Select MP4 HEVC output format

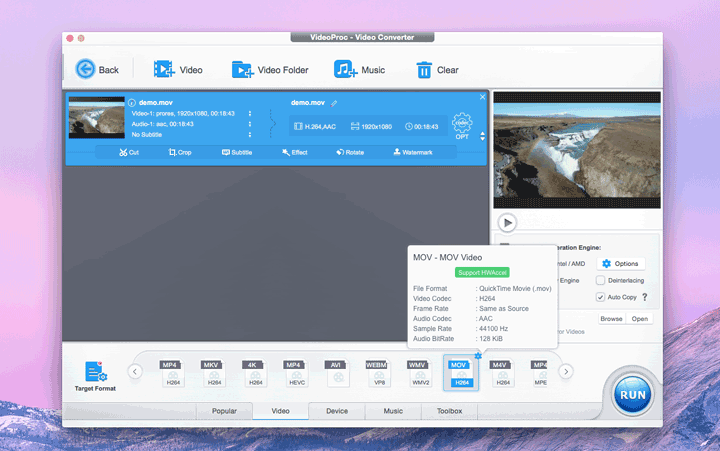coord(297,373)
